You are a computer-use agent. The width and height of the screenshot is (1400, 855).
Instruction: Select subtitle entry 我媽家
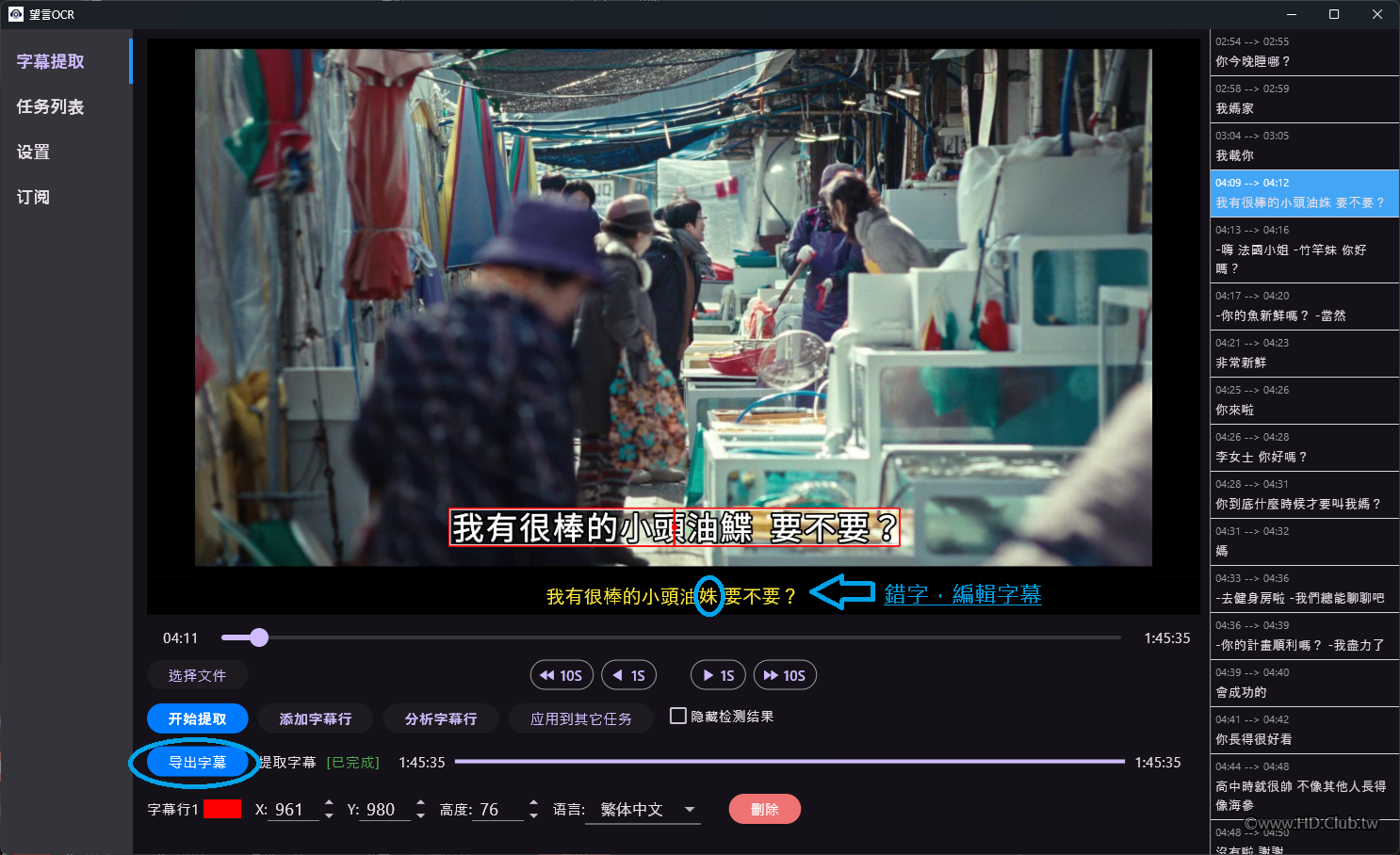[x=1305, y=99]
